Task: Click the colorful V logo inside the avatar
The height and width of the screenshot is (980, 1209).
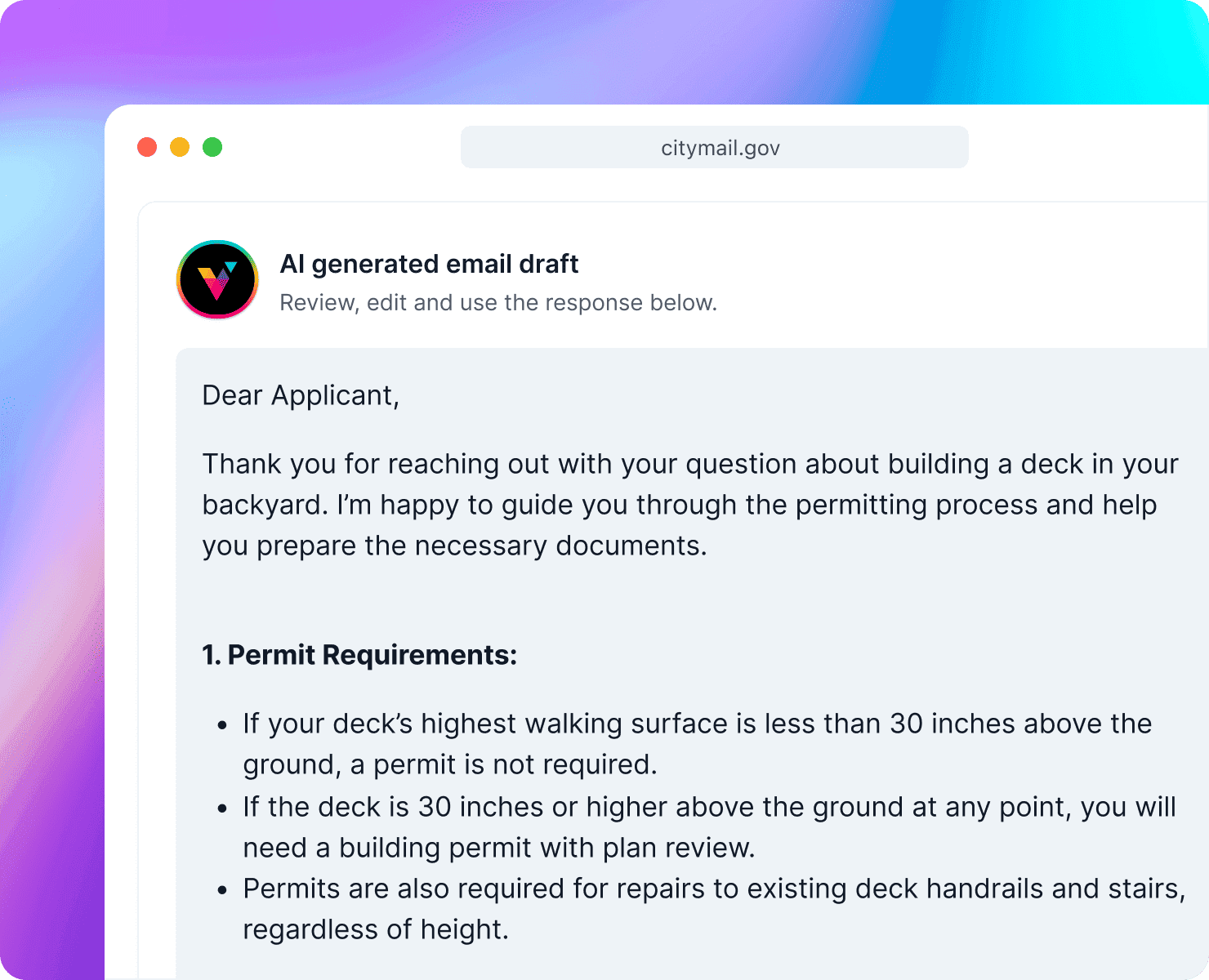Action: pos(216,279)
